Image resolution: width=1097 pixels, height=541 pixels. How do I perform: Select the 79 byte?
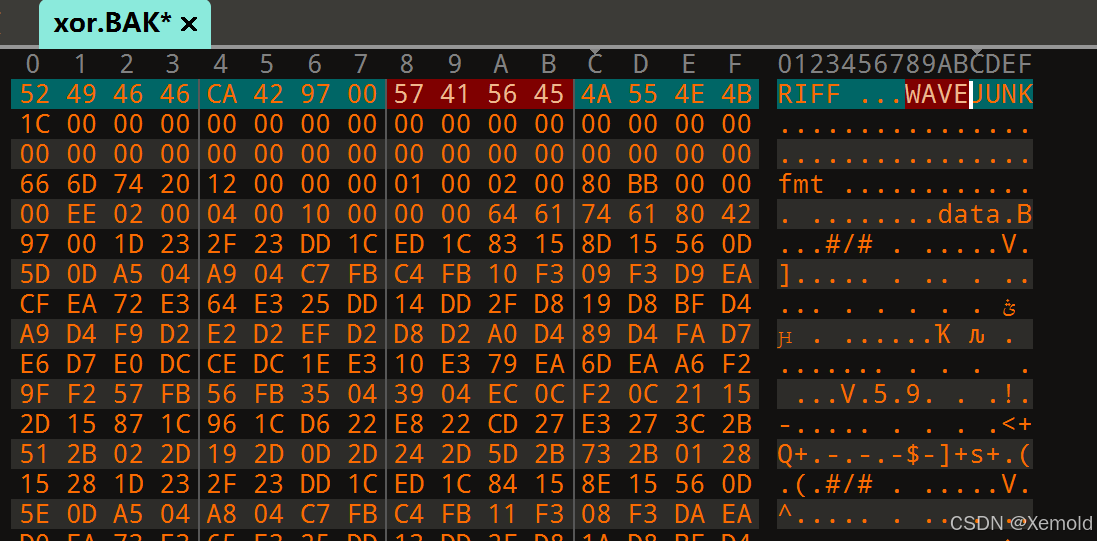click(502, 365)
